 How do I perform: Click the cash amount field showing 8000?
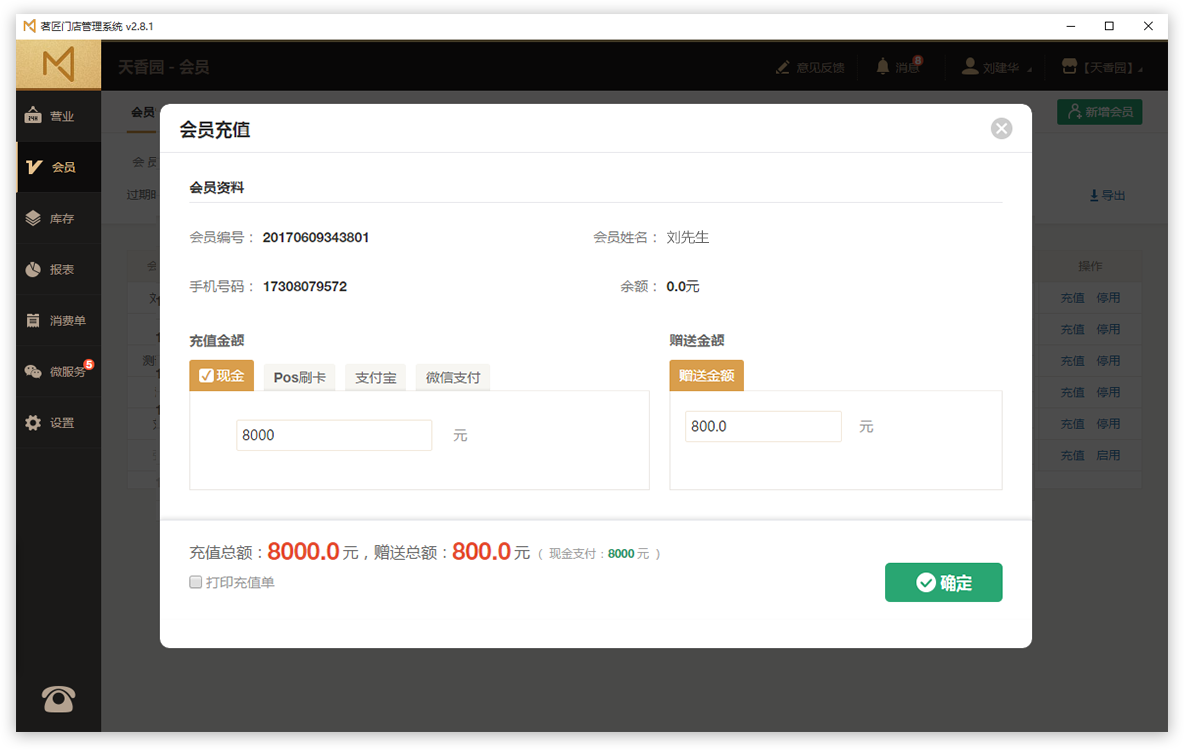333,435
